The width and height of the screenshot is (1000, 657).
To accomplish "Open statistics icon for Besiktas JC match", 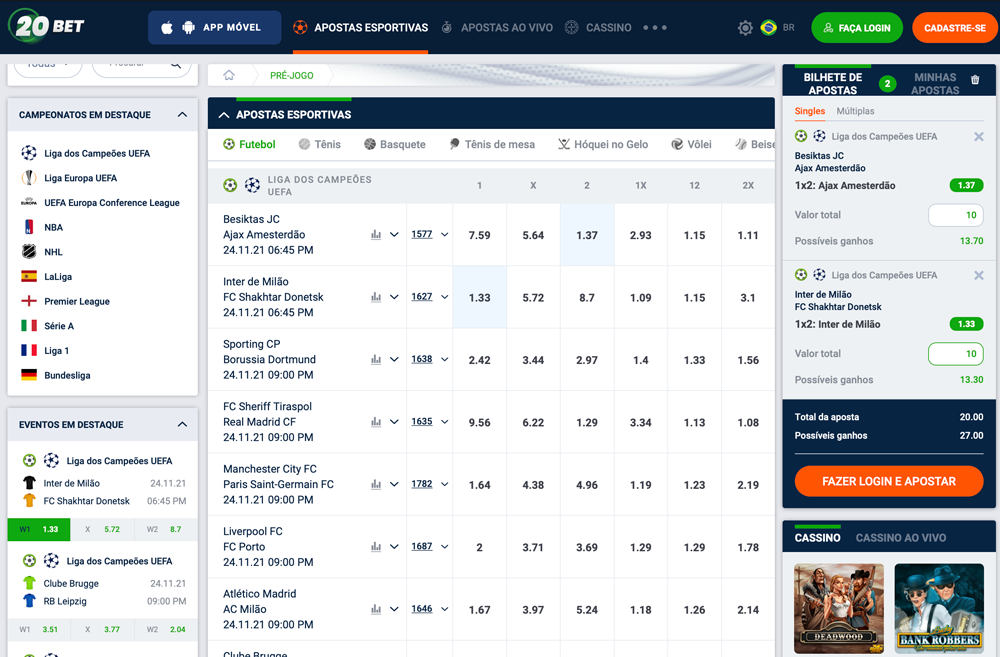I will click(x=376, y=235).
